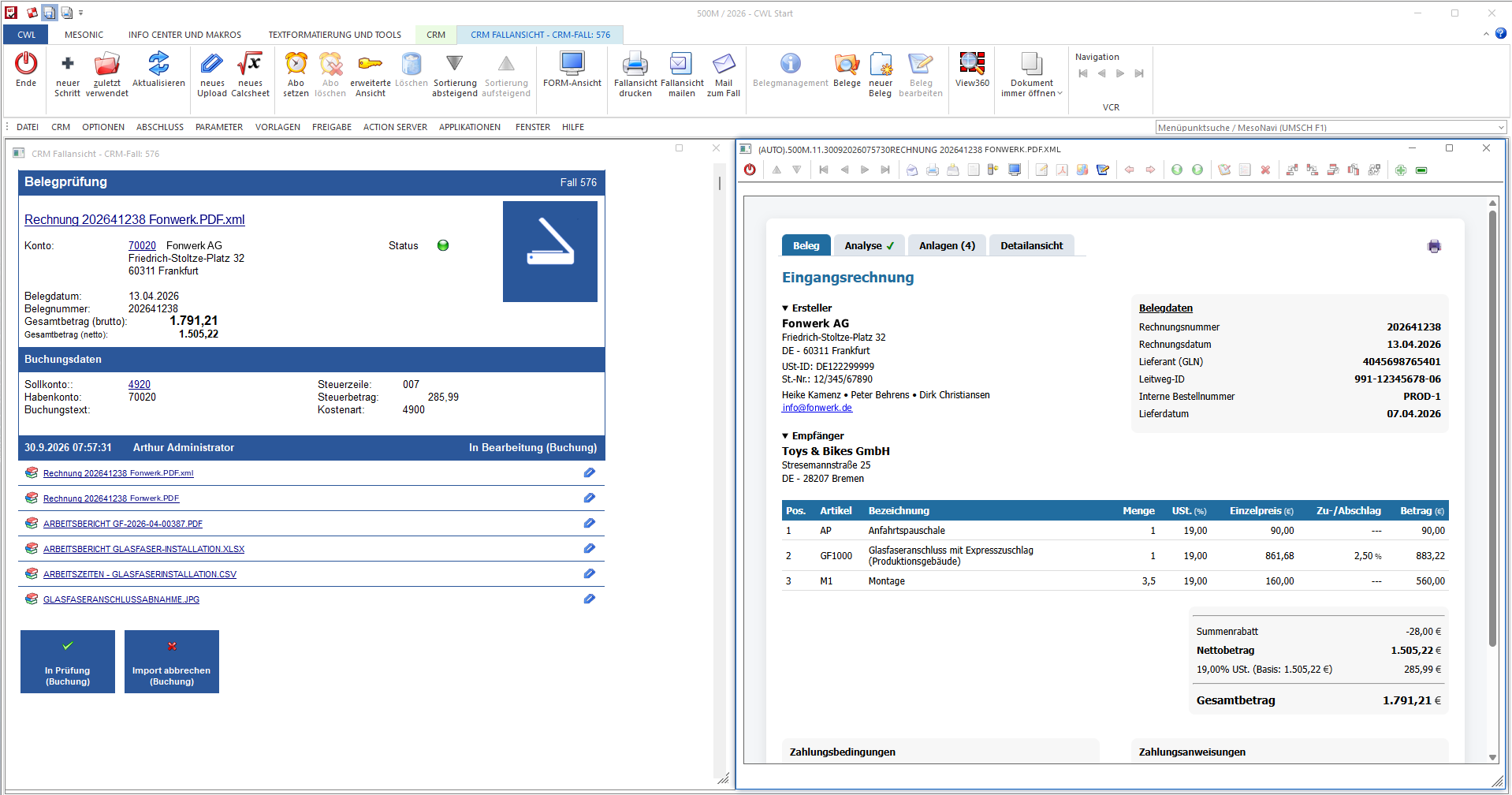Screen dimensions: 1512x795
Task: Collapse the Empfänger section
Action: click(785, 436)
